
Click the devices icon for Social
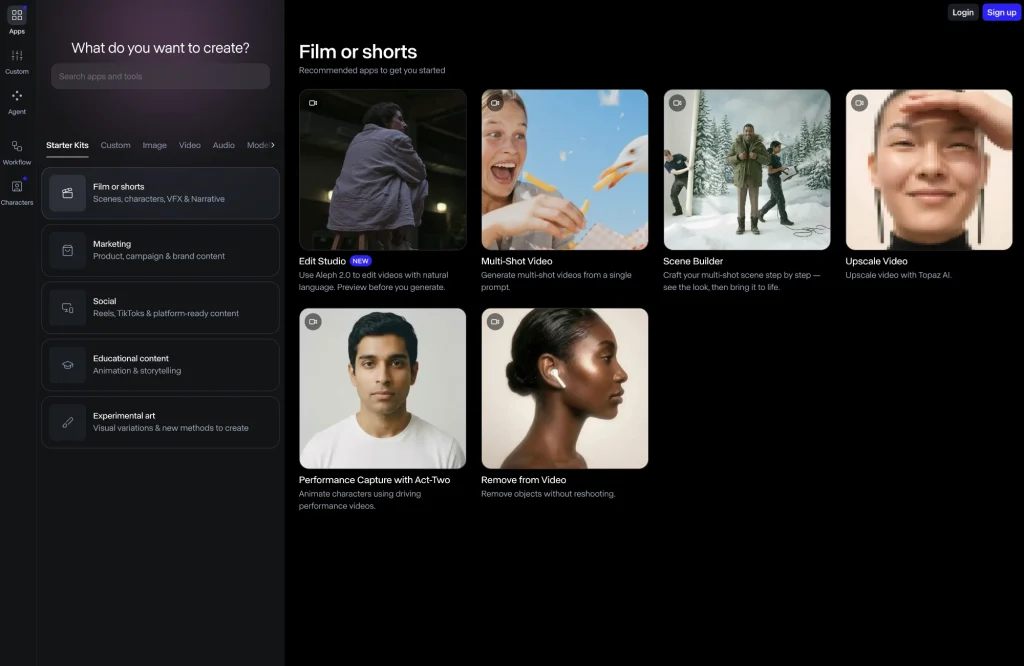67,308
